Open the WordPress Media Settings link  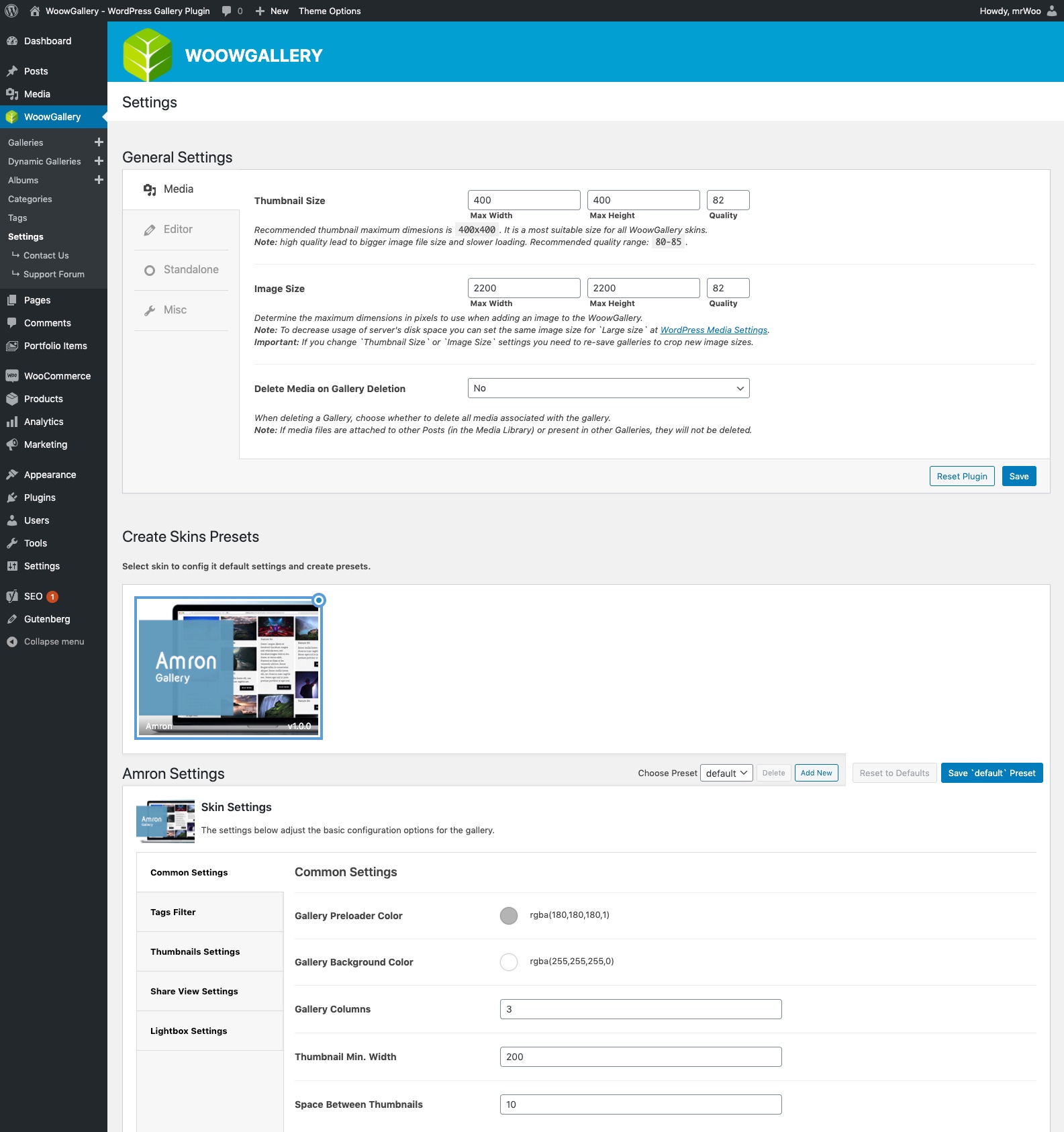[x=714, y=330]
